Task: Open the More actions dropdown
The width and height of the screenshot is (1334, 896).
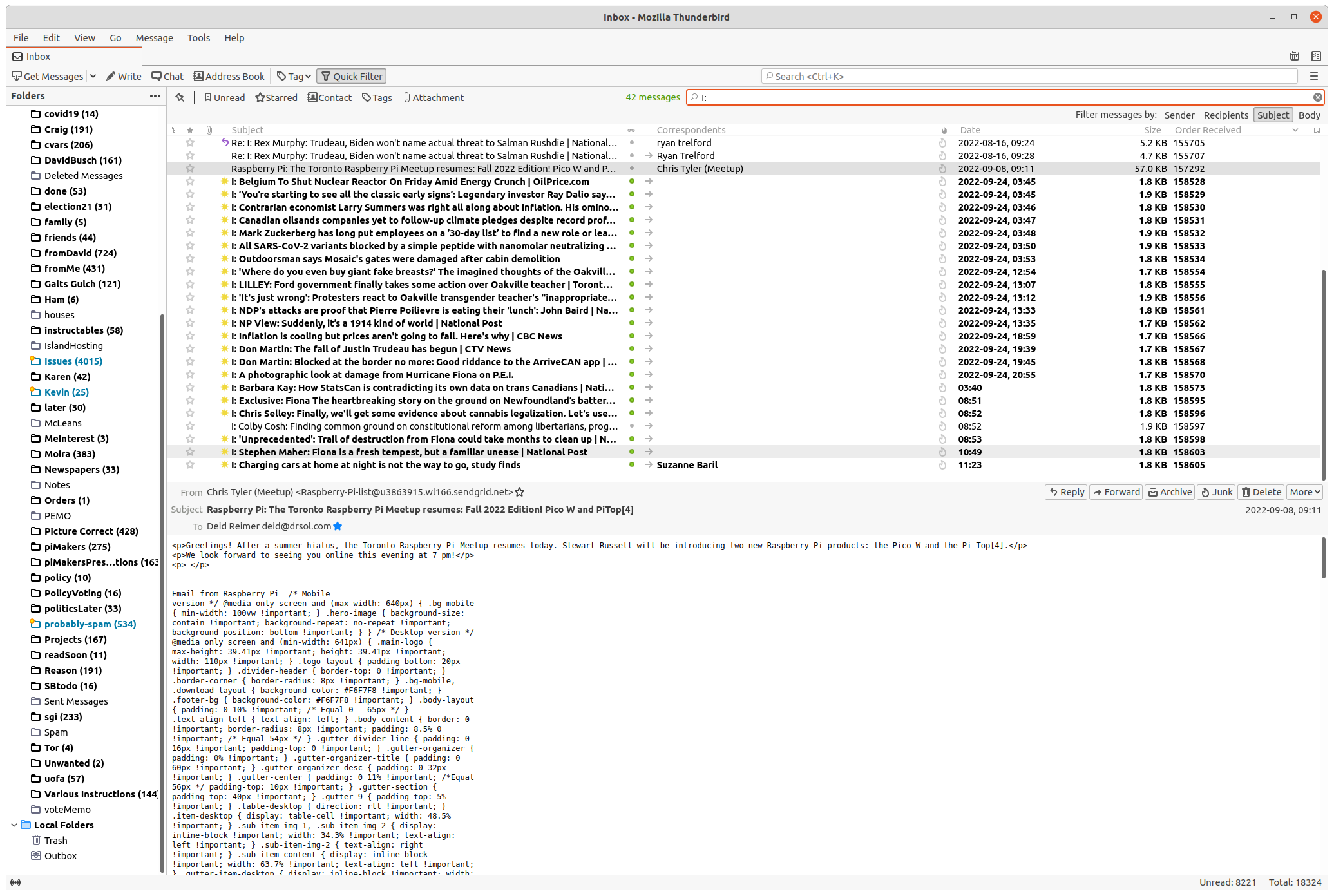Action: coord(1305,492)
